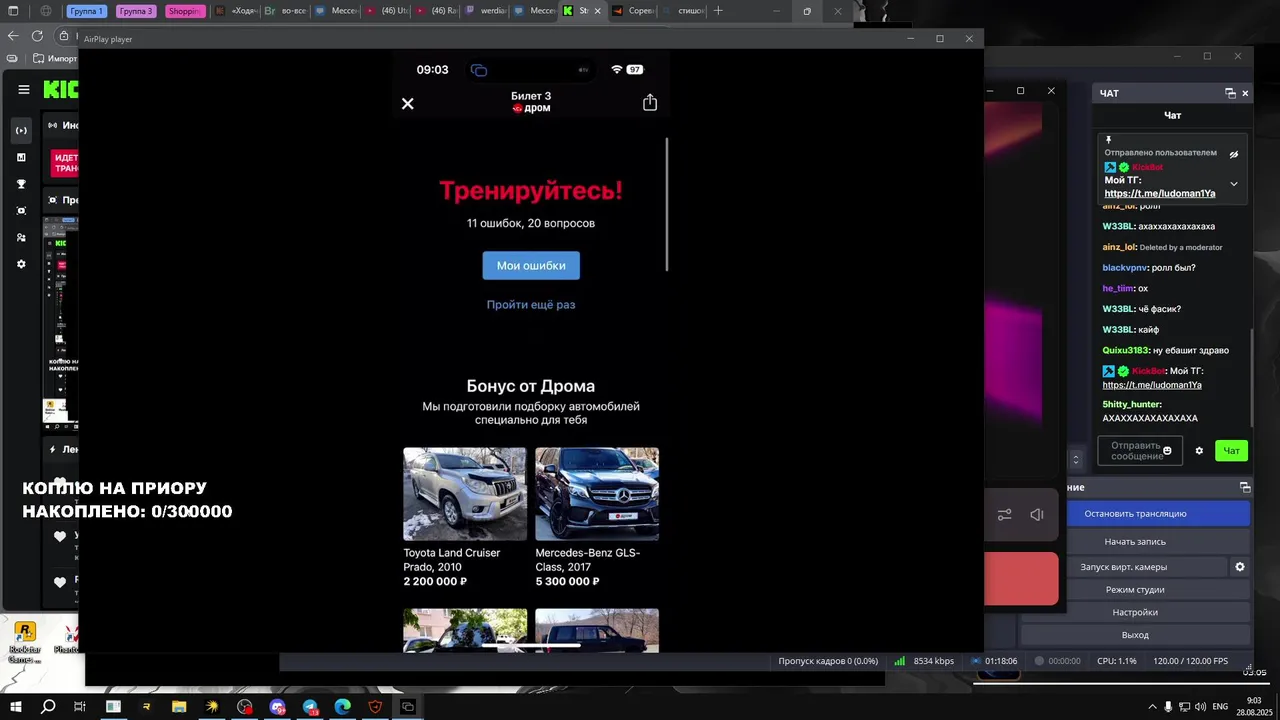Open Telegram from the taskbar
The width and height of the screenshot is (1280, 720).
[x=310, y=707]
